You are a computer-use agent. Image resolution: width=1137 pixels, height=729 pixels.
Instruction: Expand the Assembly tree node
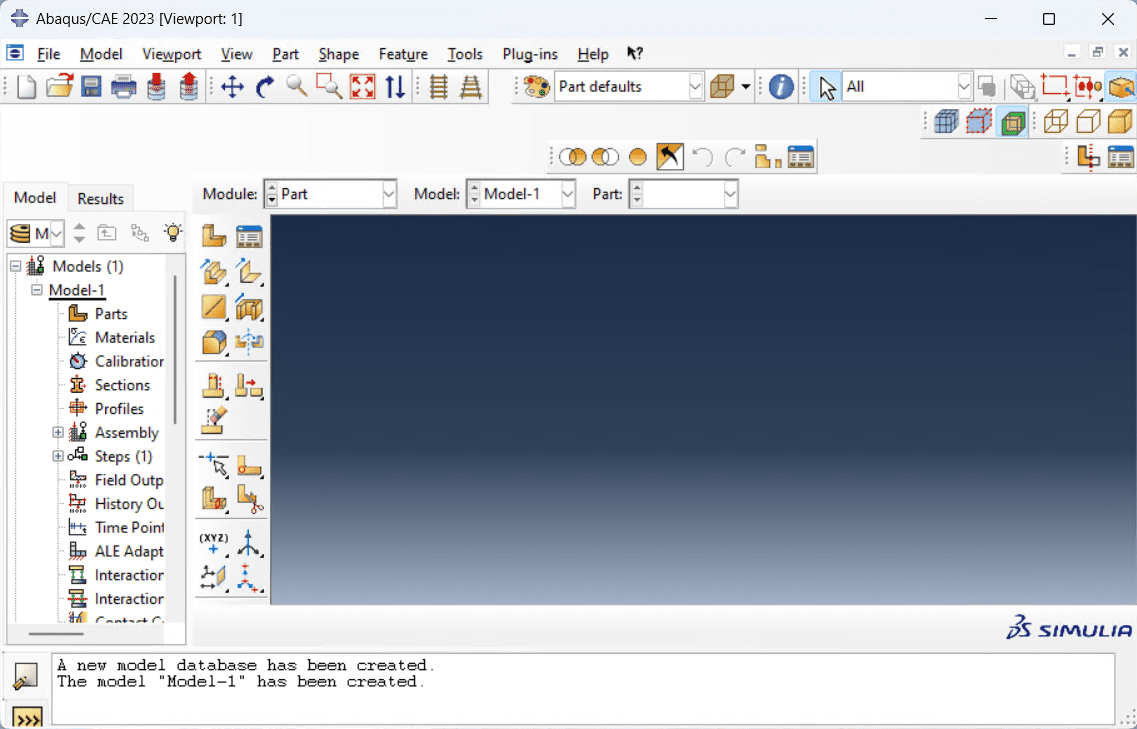pyautogui.click(x=58, y=432)
